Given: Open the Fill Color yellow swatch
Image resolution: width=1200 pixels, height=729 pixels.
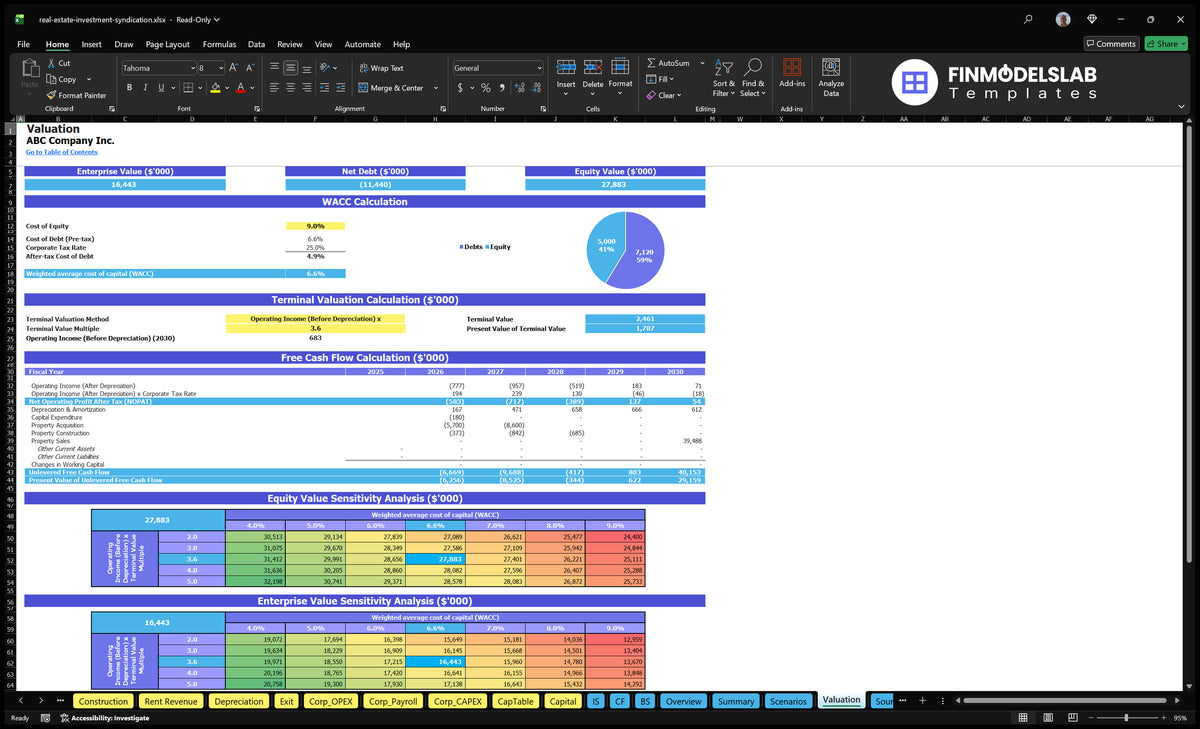Looking at the screenshot, I should 215,88.
